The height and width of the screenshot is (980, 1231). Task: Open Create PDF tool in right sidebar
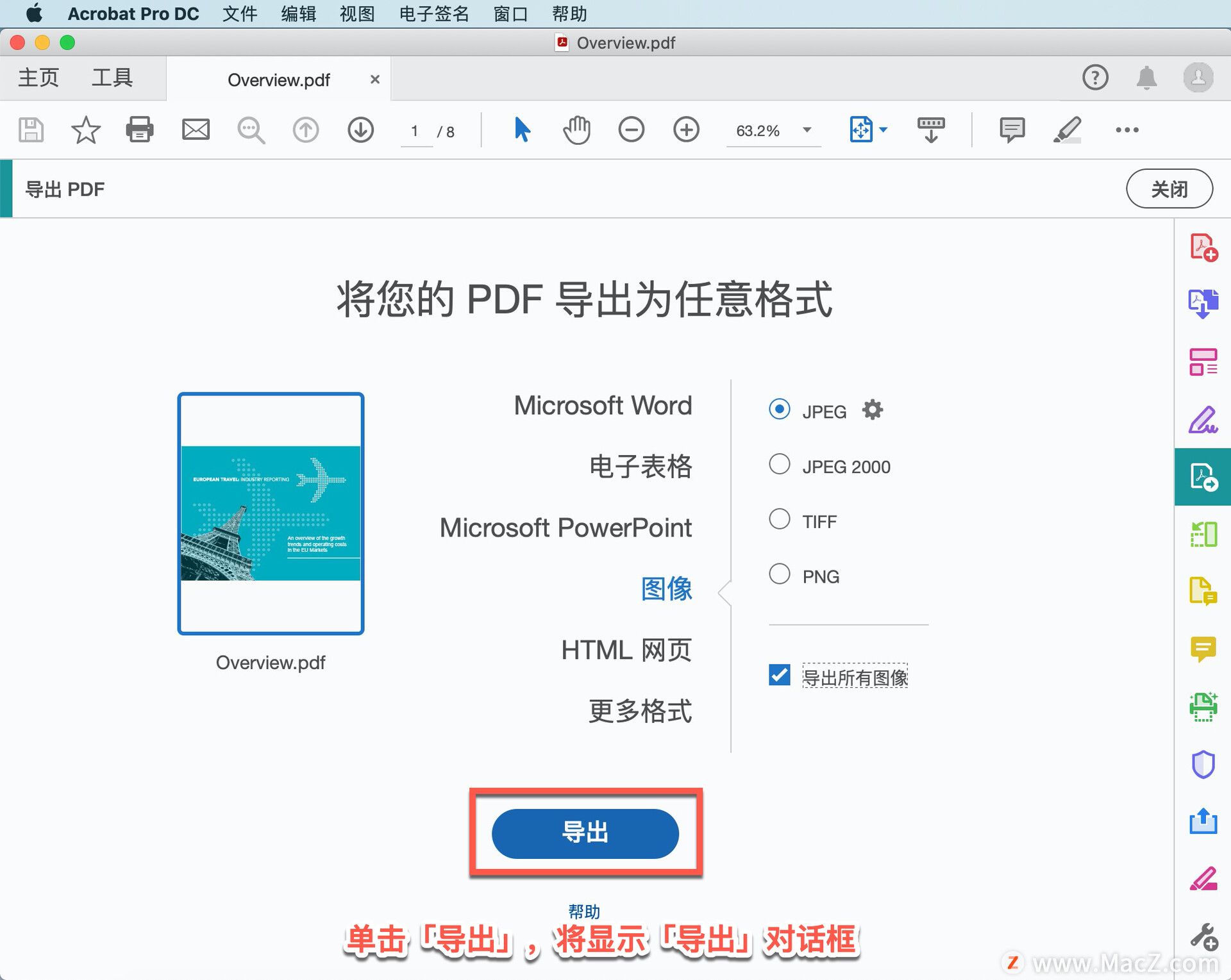pyautogui.click(x=1203, y=247)
